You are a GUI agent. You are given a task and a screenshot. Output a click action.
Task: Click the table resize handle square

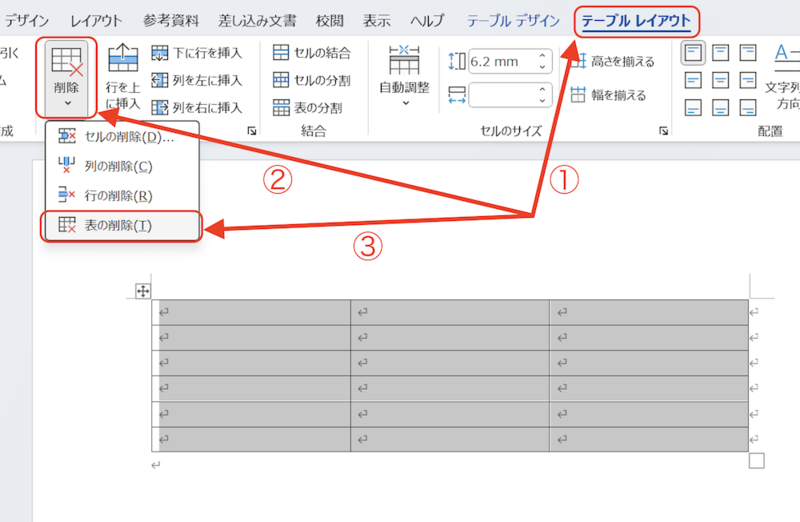(x=757, y=461)
